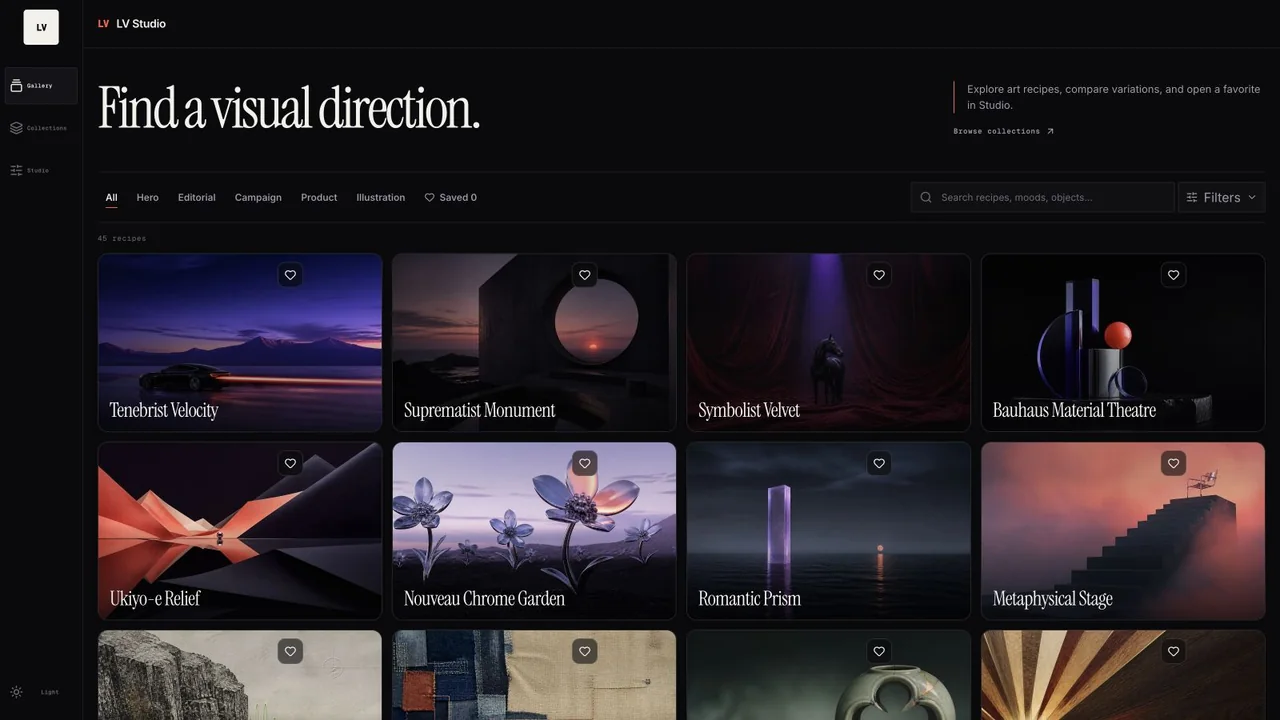Open the Suprematist Monument recipe card

tap(534, 342)
